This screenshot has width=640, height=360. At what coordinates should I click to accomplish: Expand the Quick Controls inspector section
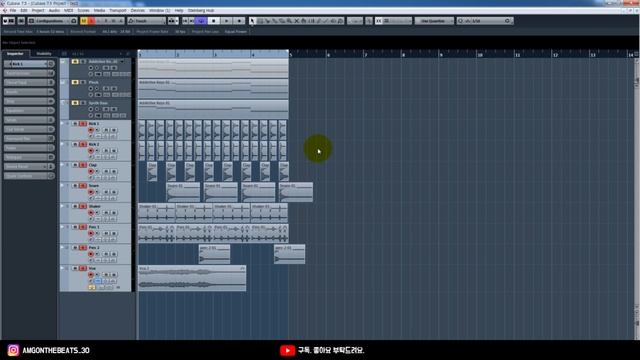pyautogui.click(x=29, y=176)
